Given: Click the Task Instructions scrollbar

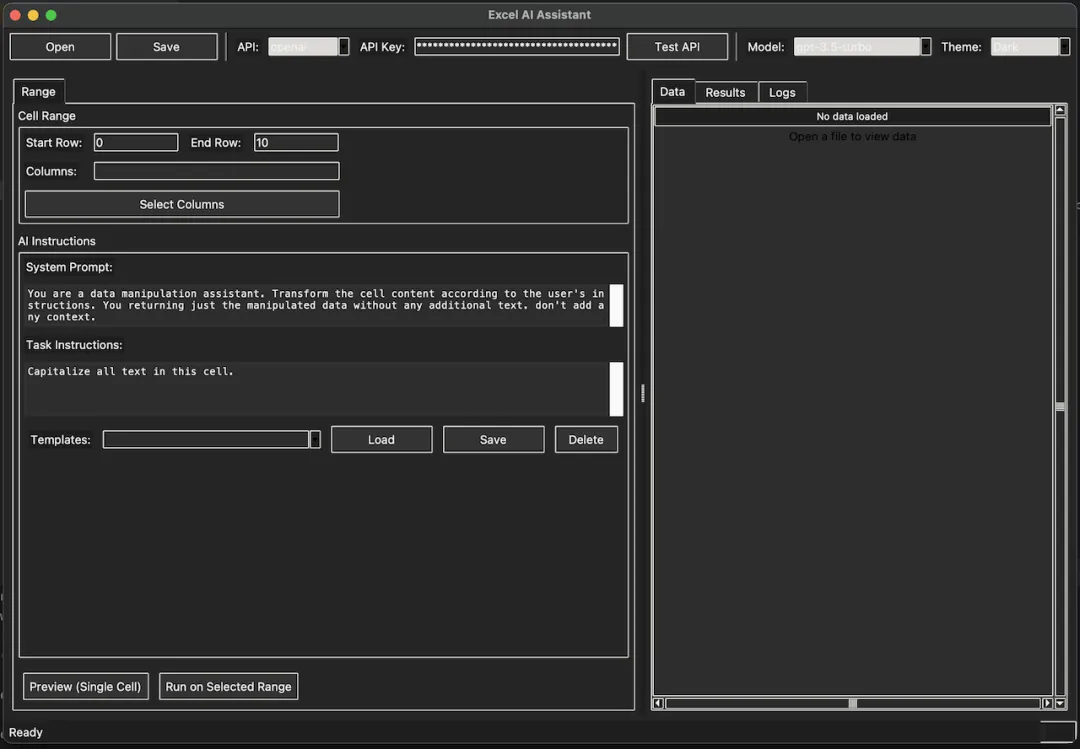Looking at the screenshot, I should coord(616,389).
